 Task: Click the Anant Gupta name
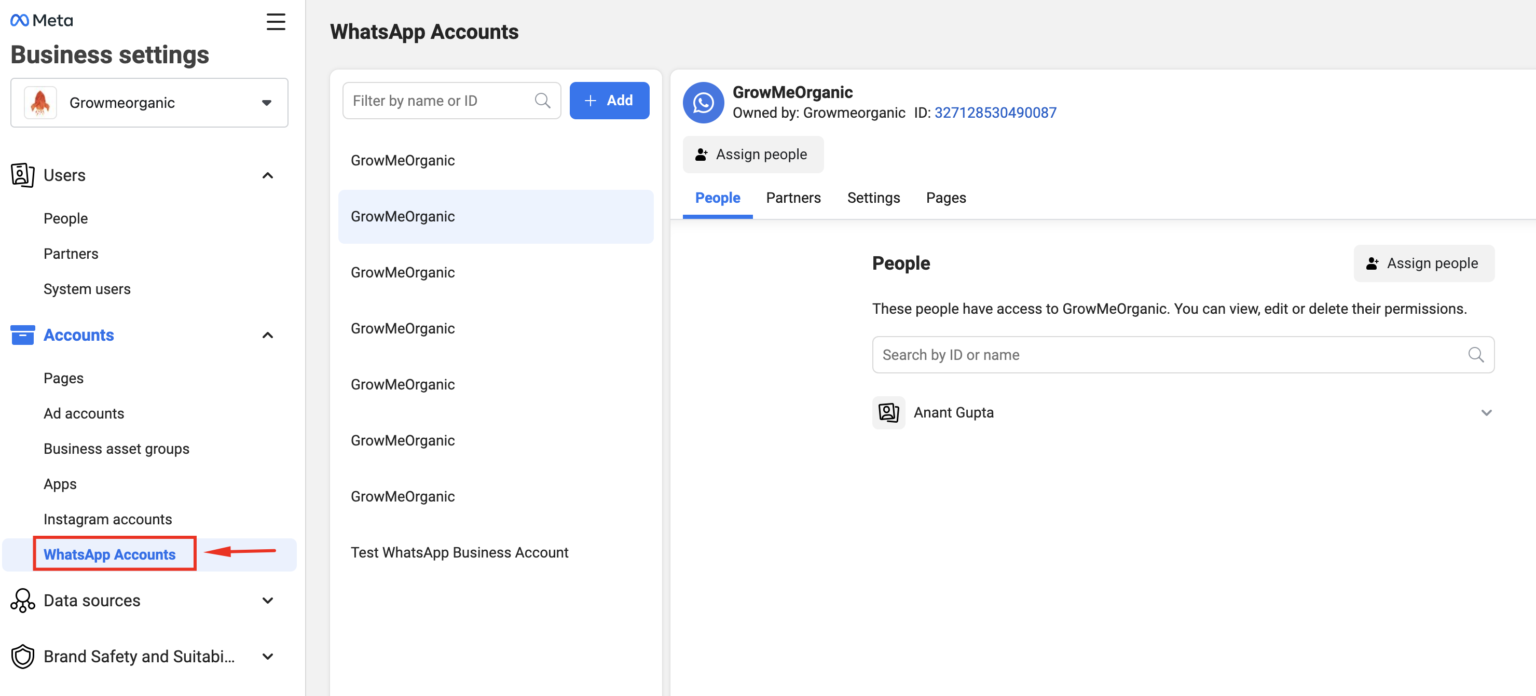954,413
